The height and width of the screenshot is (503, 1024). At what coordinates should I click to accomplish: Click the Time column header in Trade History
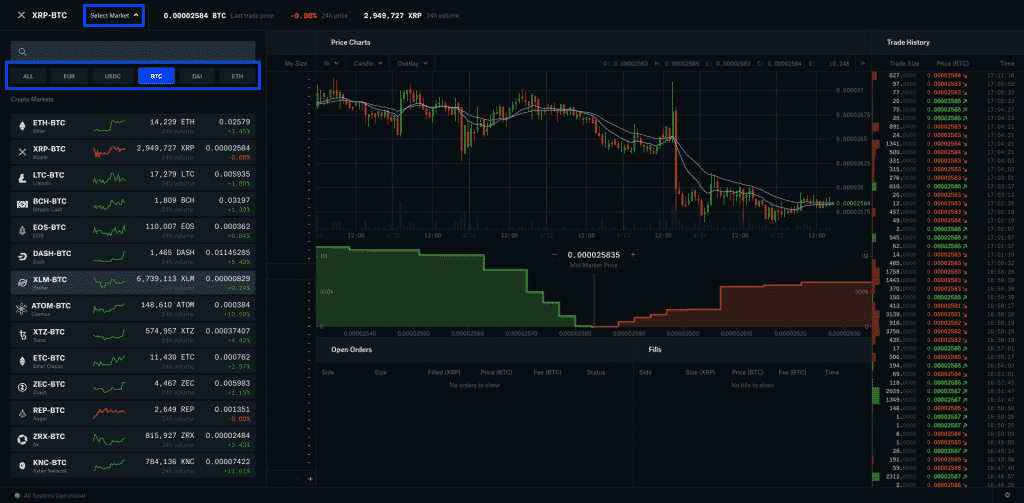pyautogui.click(x=1007, y=63)
